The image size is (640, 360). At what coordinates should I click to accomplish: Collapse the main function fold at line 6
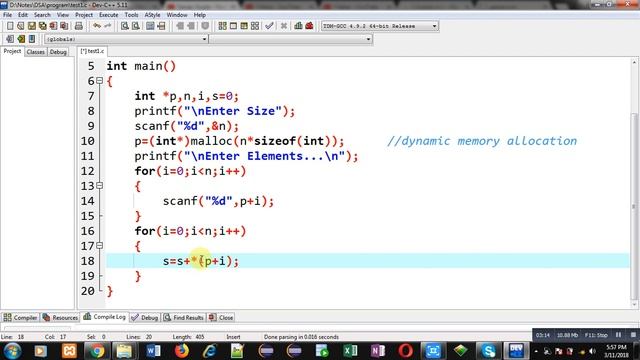click(99, 81)
